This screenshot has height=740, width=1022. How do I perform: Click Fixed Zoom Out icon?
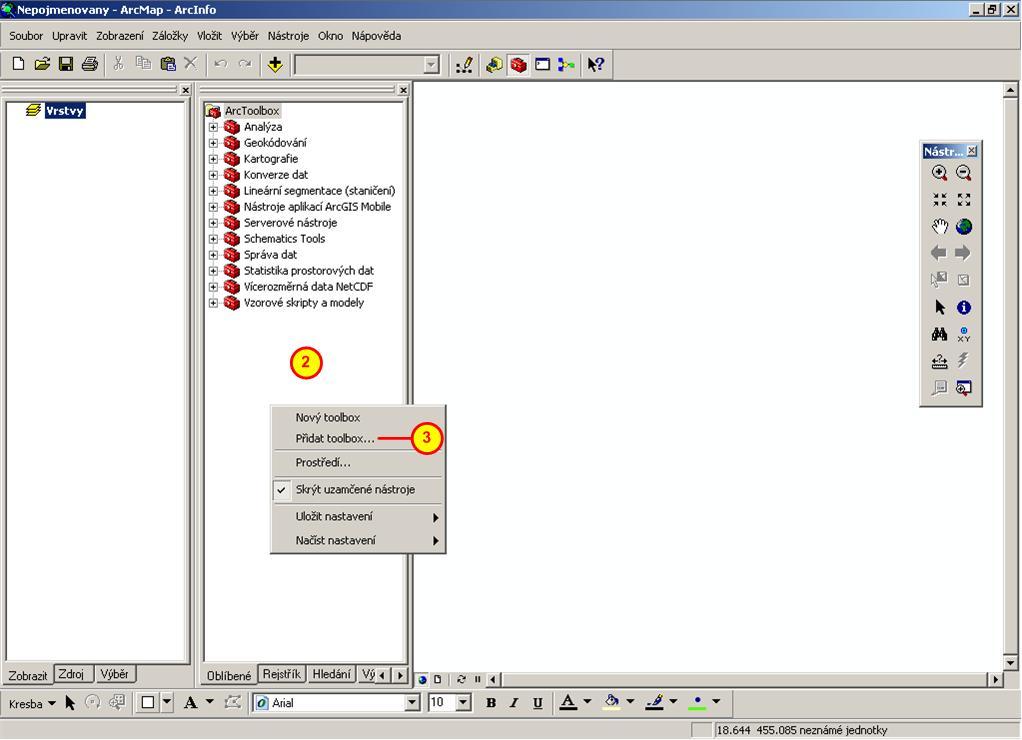coord(964,200)
